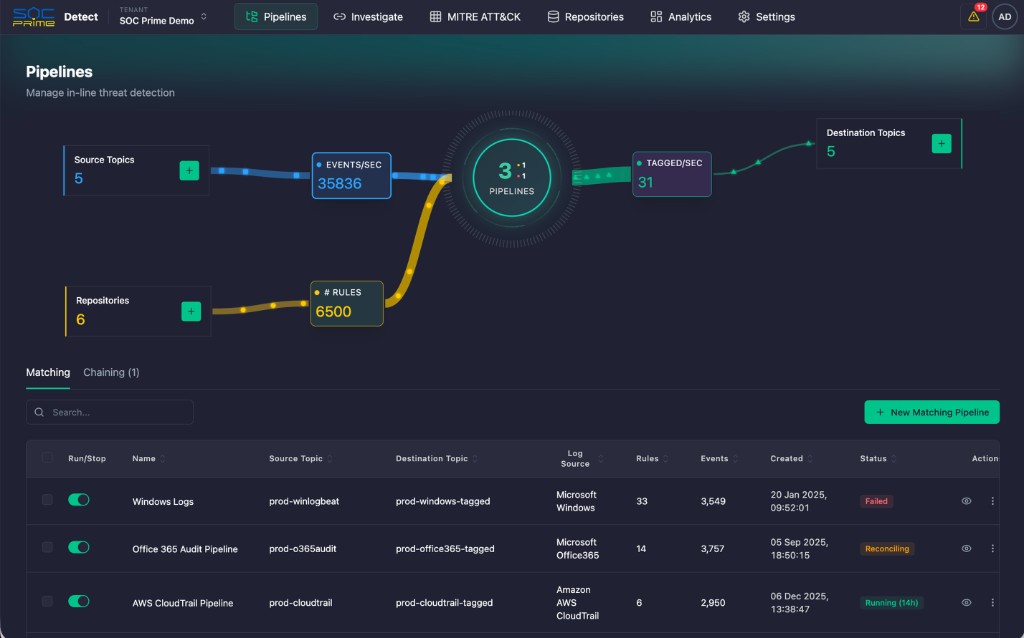Click the Pipelines nav icon
The width and height of the screenshot is (1024, 638).
point(251,16)
